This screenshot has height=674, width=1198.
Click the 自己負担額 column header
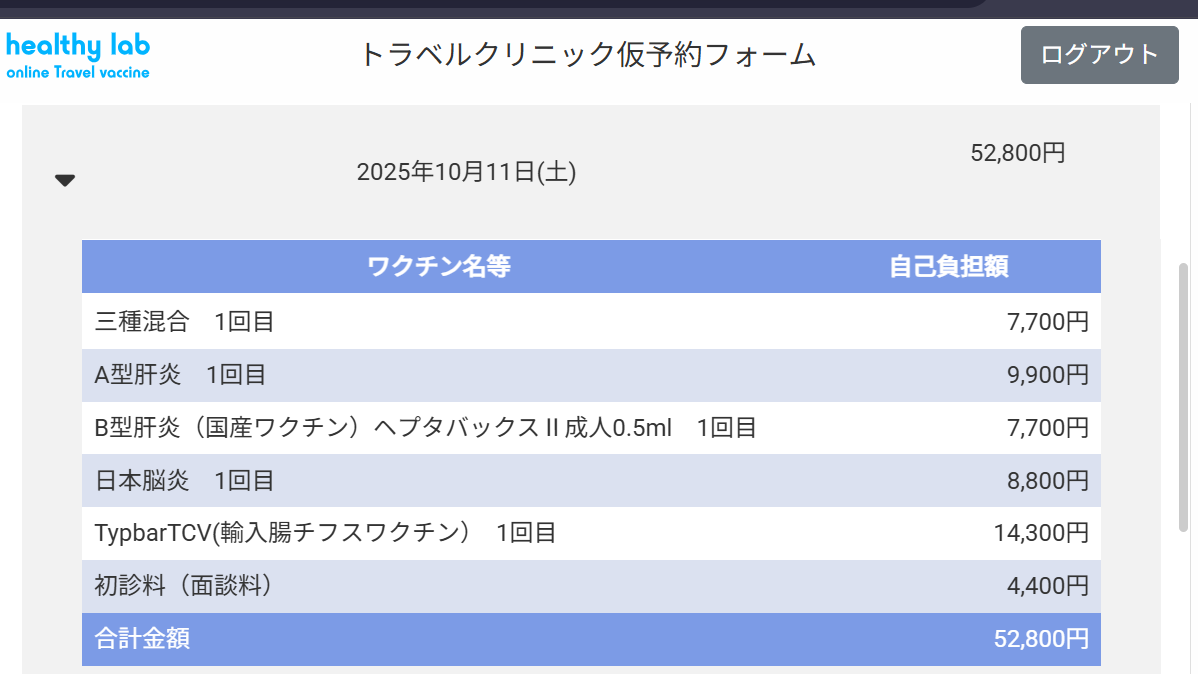click(x=948, y=267)
